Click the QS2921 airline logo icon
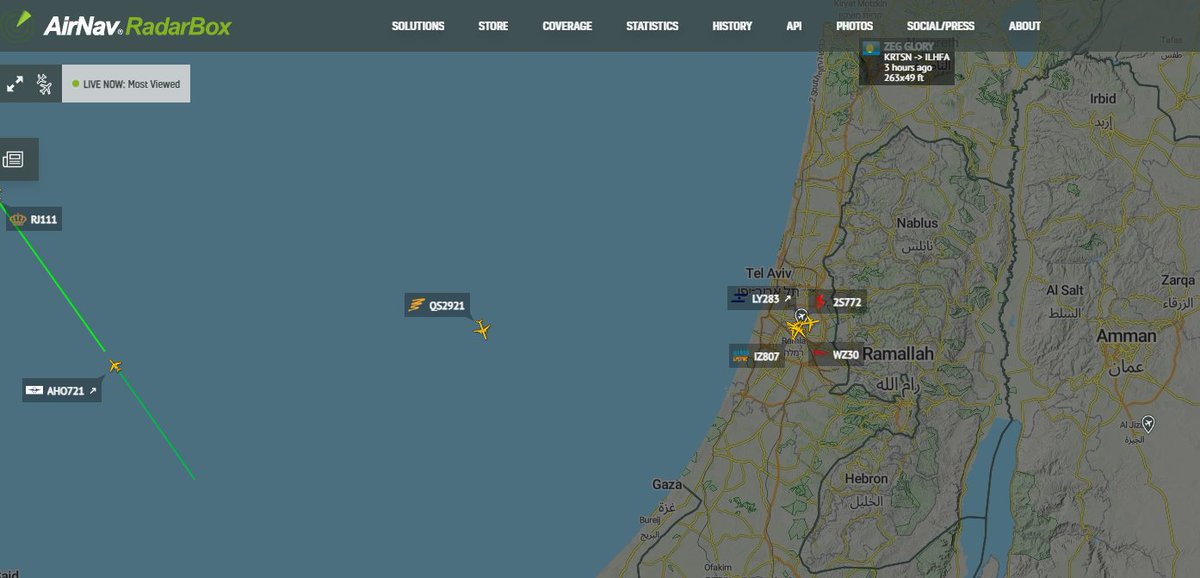1200x578 pixels. (x=417, y=306)
